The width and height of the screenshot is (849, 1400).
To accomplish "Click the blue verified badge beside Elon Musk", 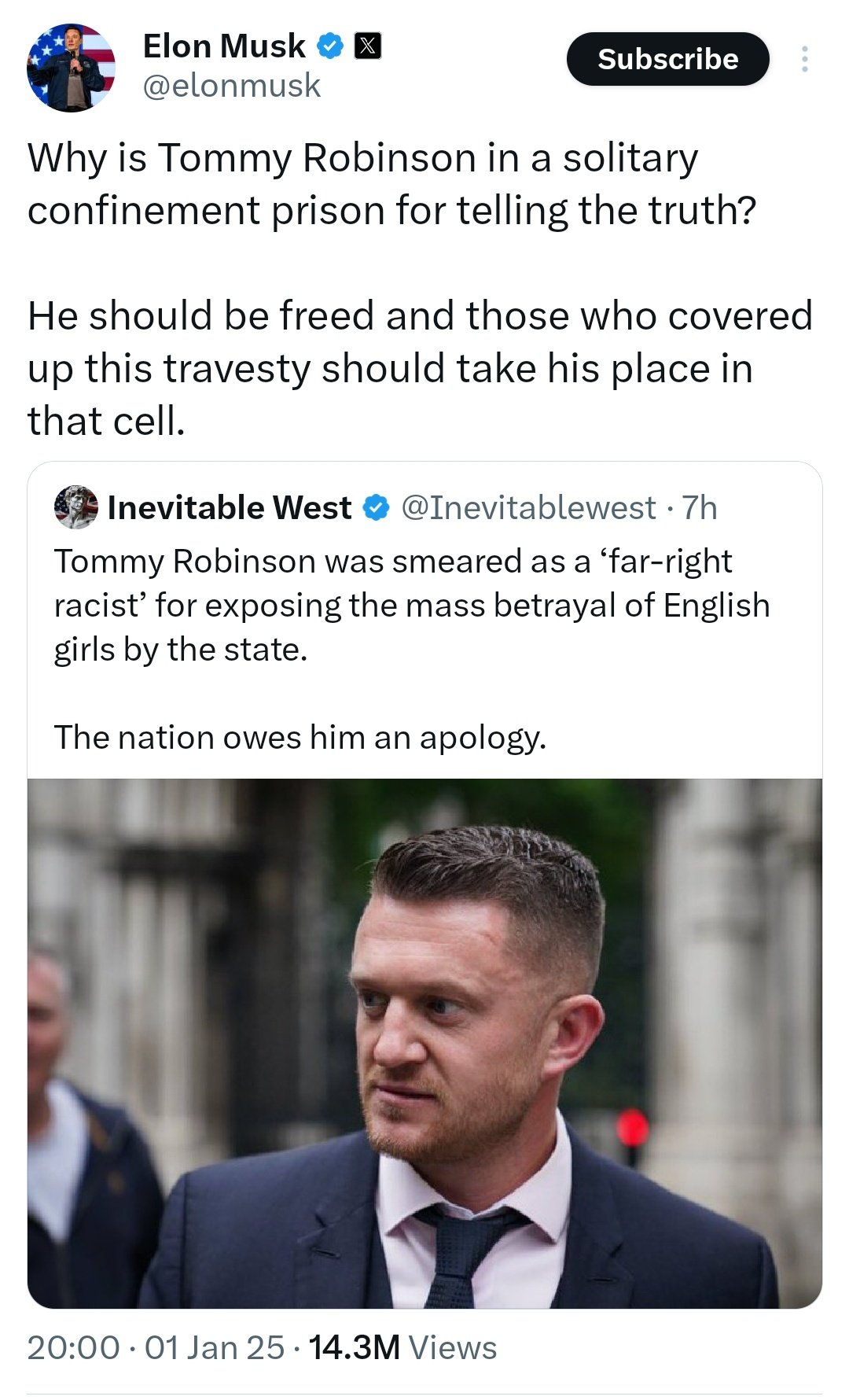I will [x=330, y=47].
